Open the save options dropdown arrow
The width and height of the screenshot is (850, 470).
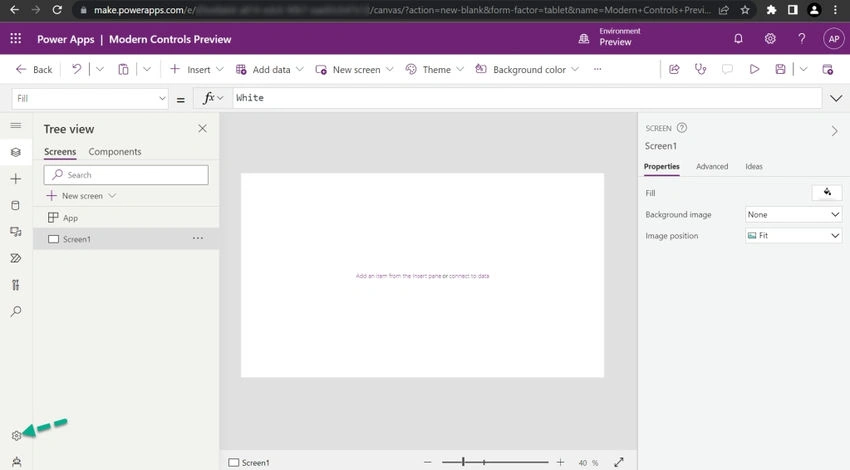coord(803,69)
